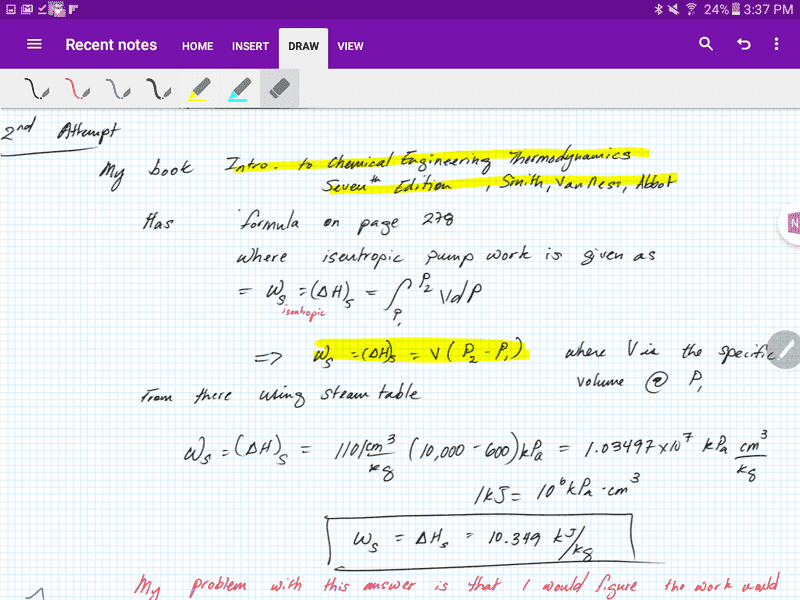Select the thick black pen
Image resolution: width=800 pixels, height=600 pixels.
(x=159, y=89)
